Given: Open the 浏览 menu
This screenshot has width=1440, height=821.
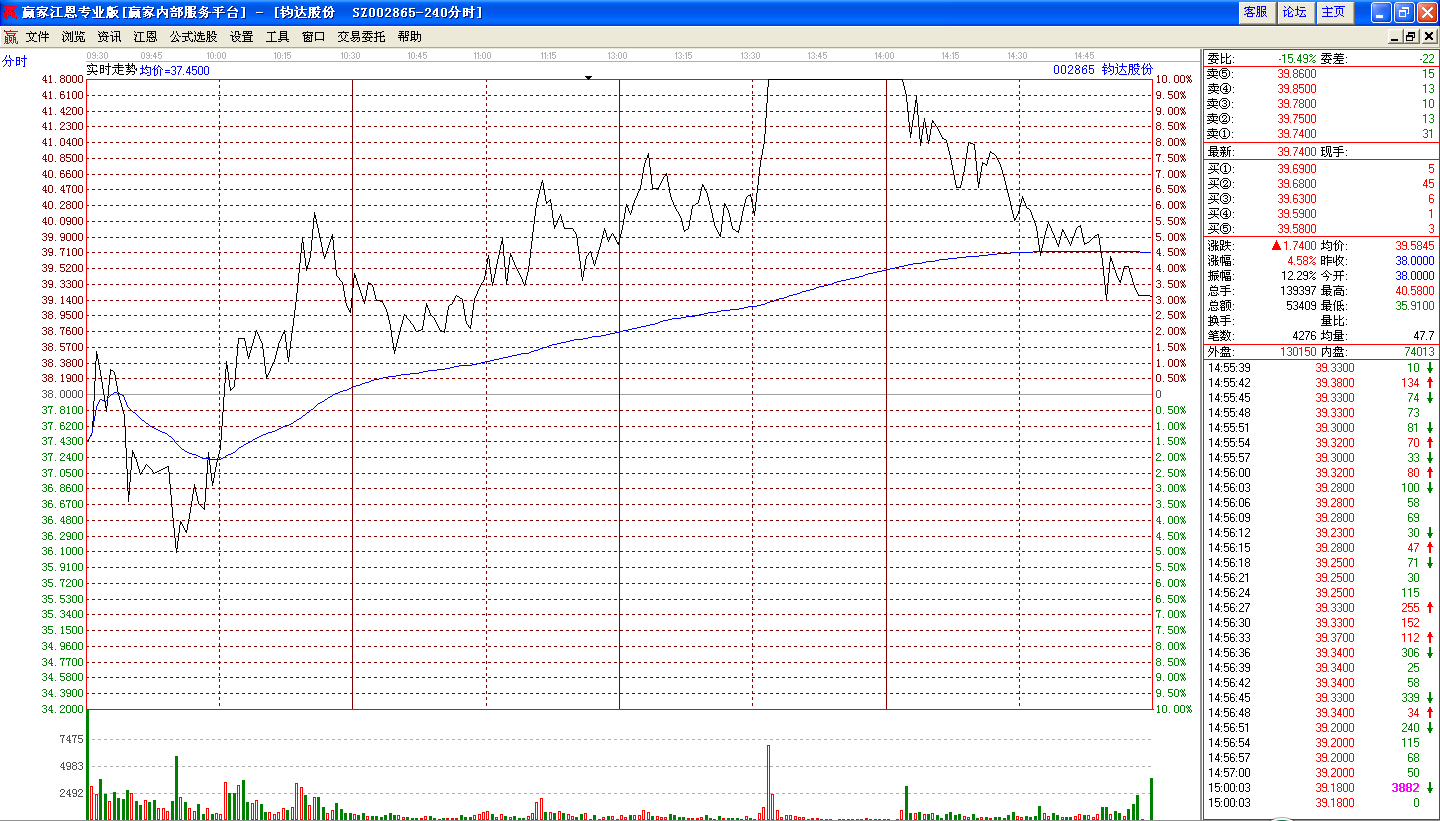Looking at the screenshot, I should coord(74,36).
